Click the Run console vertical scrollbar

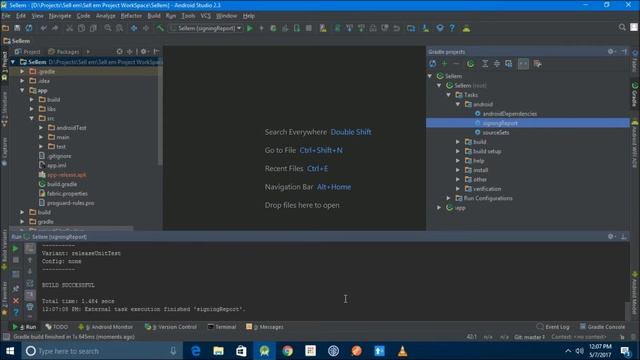tap(627, 312)
